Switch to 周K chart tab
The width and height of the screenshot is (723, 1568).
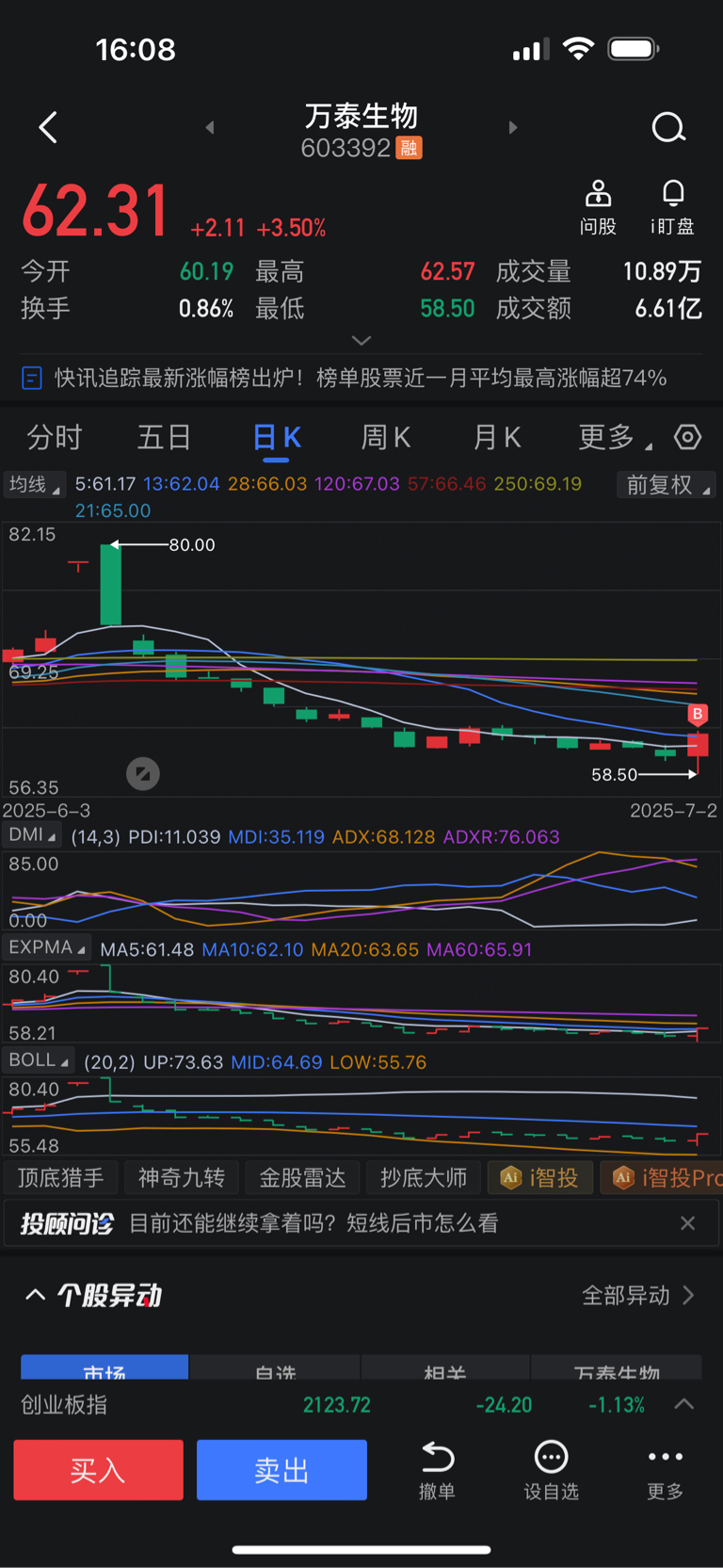(x=386, y=437)
